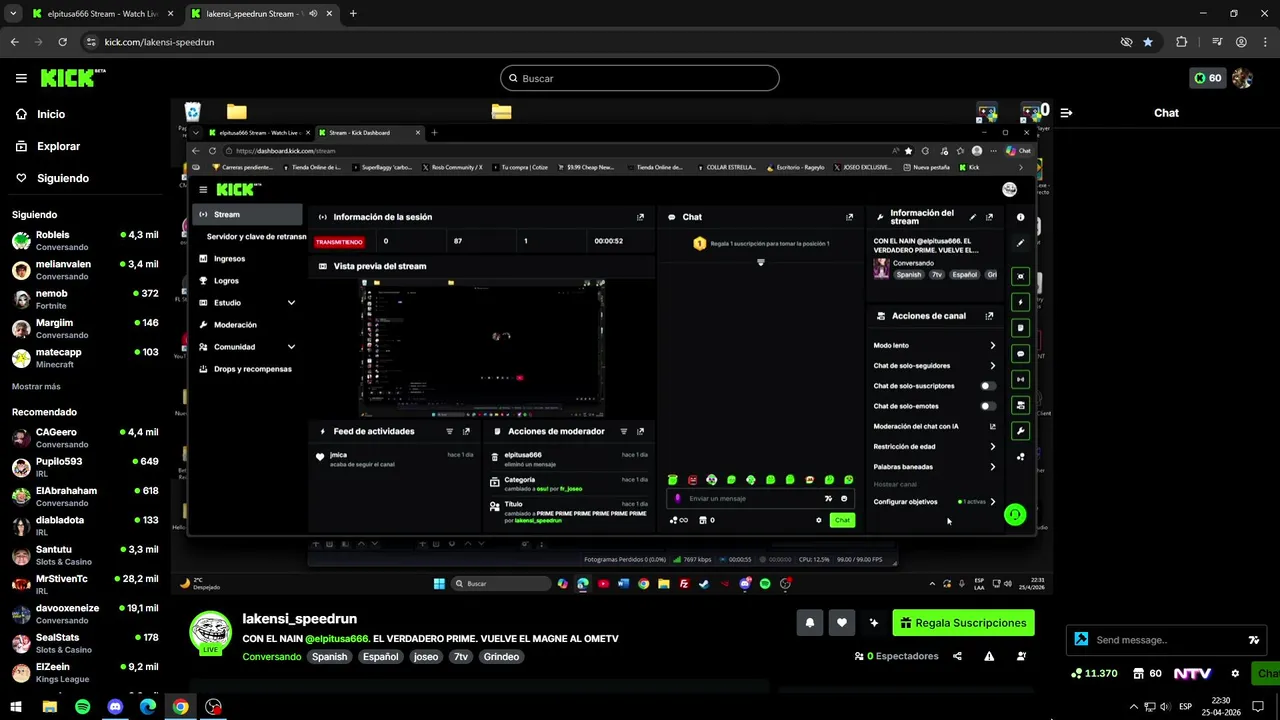
Task: Click the user-shield icon beside the report icon
Action: pyautogui.click(x=1021, y=656)
